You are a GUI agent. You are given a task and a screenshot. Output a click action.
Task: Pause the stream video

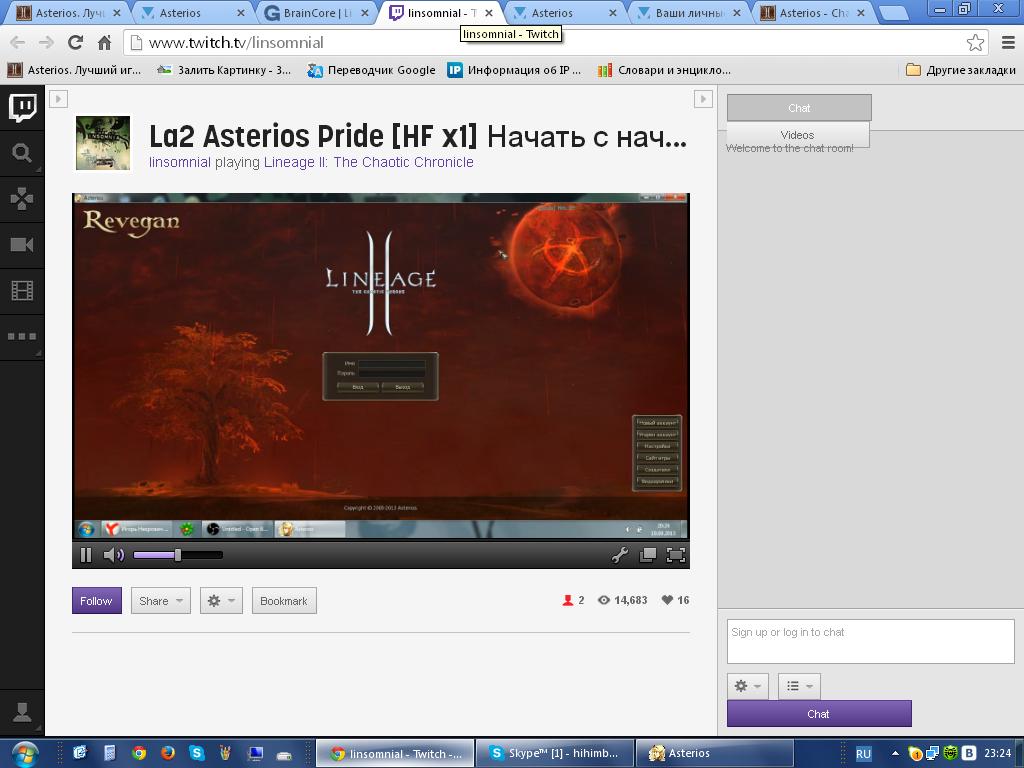pos(86,555)
